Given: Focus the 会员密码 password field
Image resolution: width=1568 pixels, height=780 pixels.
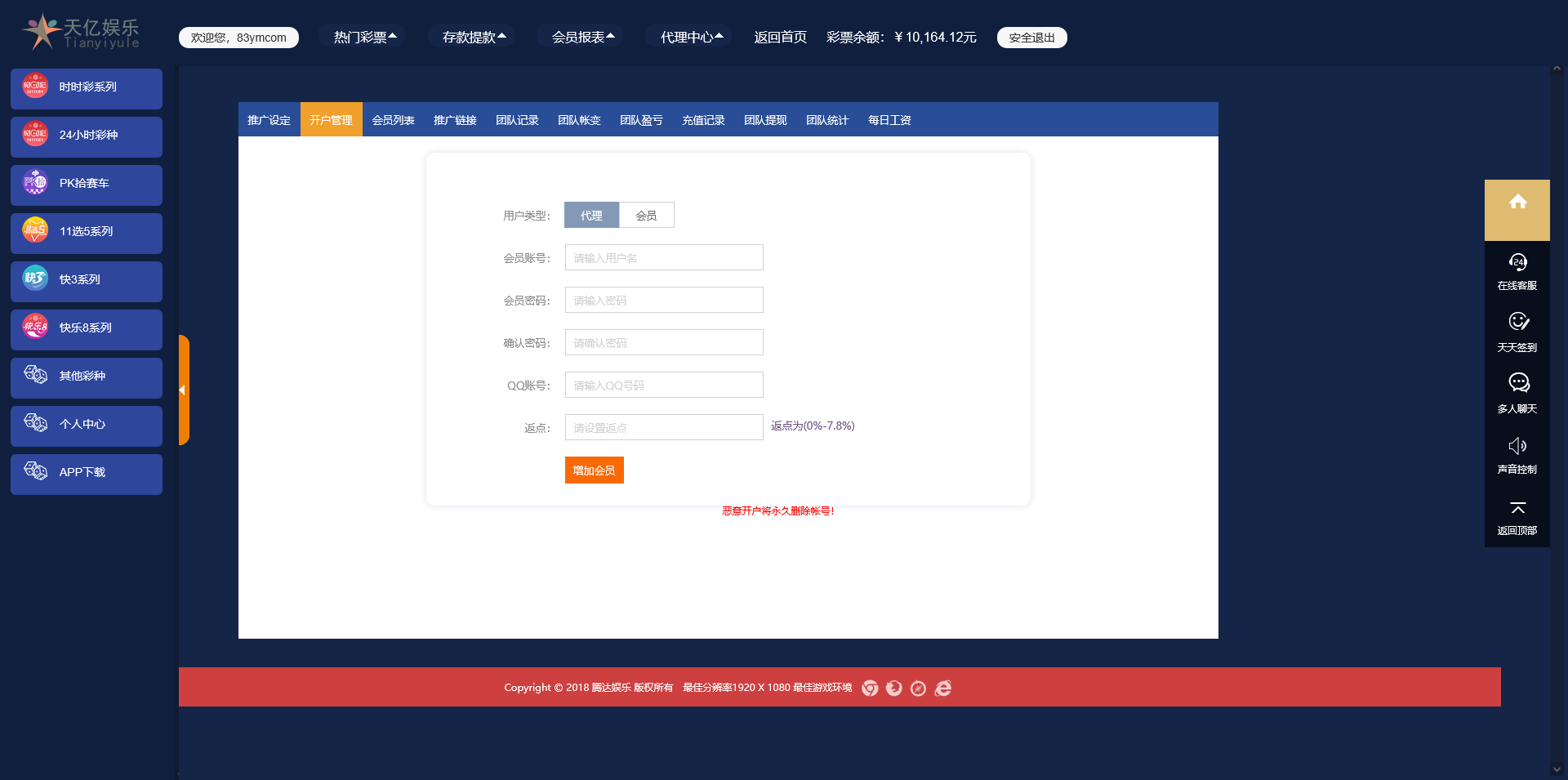Looking at the screenshot, I should tap(664, 300).
